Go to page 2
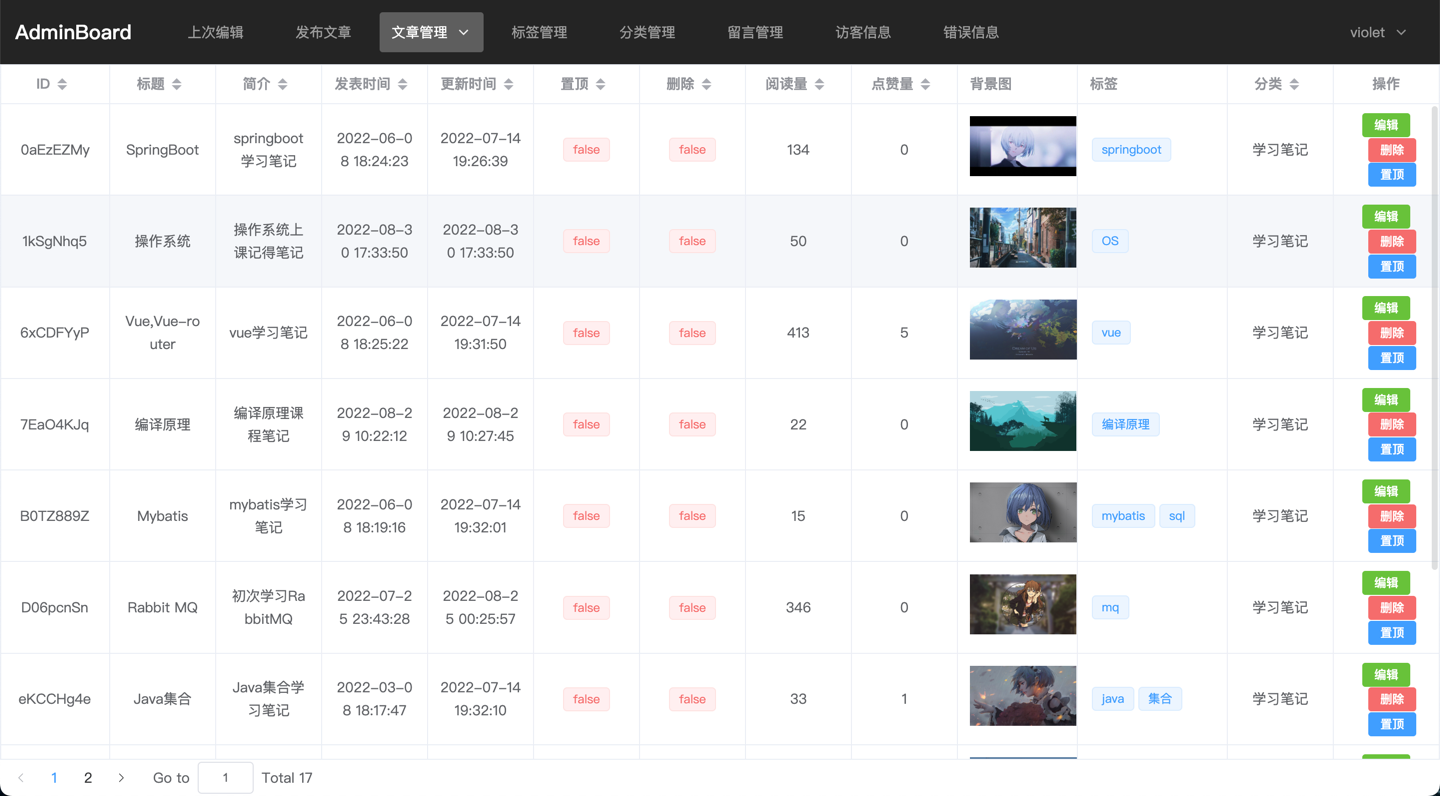This screenshot has width=1440, height=796. (x=88, y=778)
